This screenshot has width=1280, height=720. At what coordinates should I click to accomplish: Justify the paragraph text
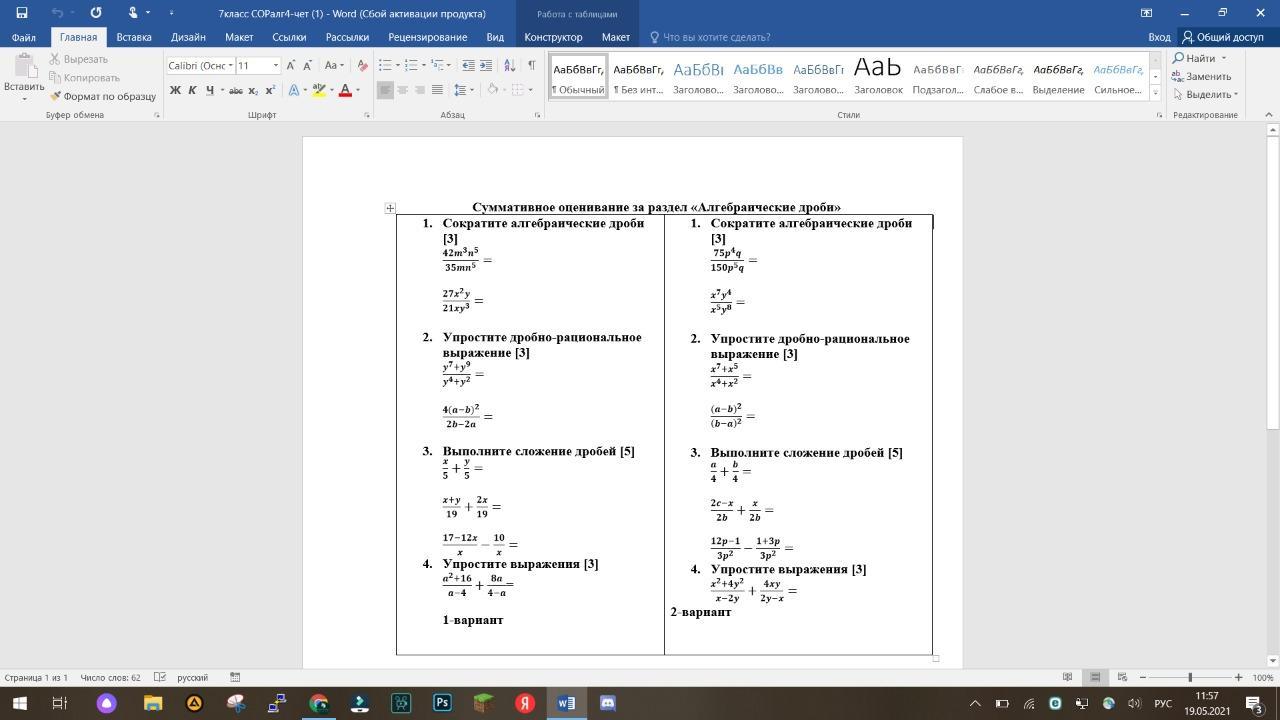click(x=436, y=90)
